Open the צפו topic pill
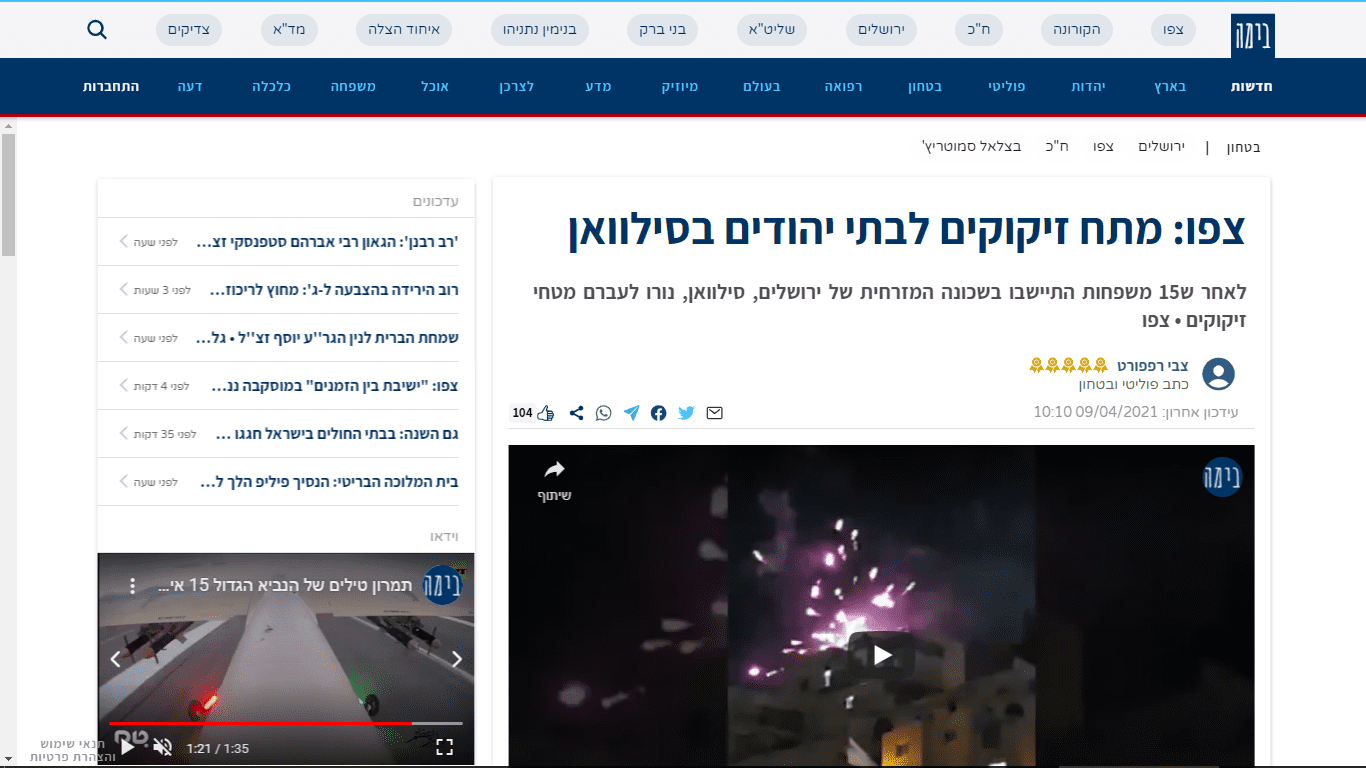Image resolution: width=1366 pixels, height=768 pixels. [x=1173, y=30]
